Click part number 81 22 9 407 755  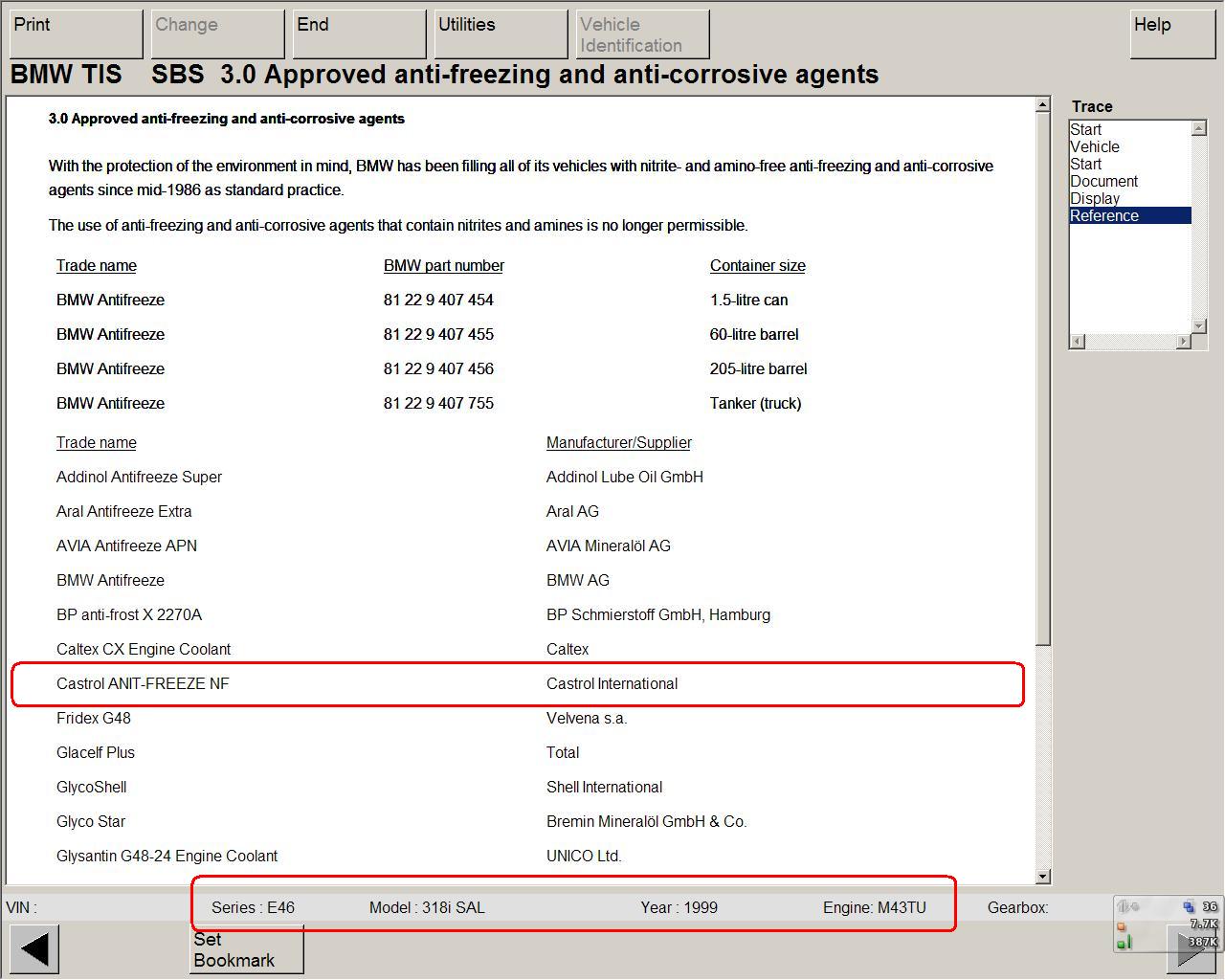(438, 403)
